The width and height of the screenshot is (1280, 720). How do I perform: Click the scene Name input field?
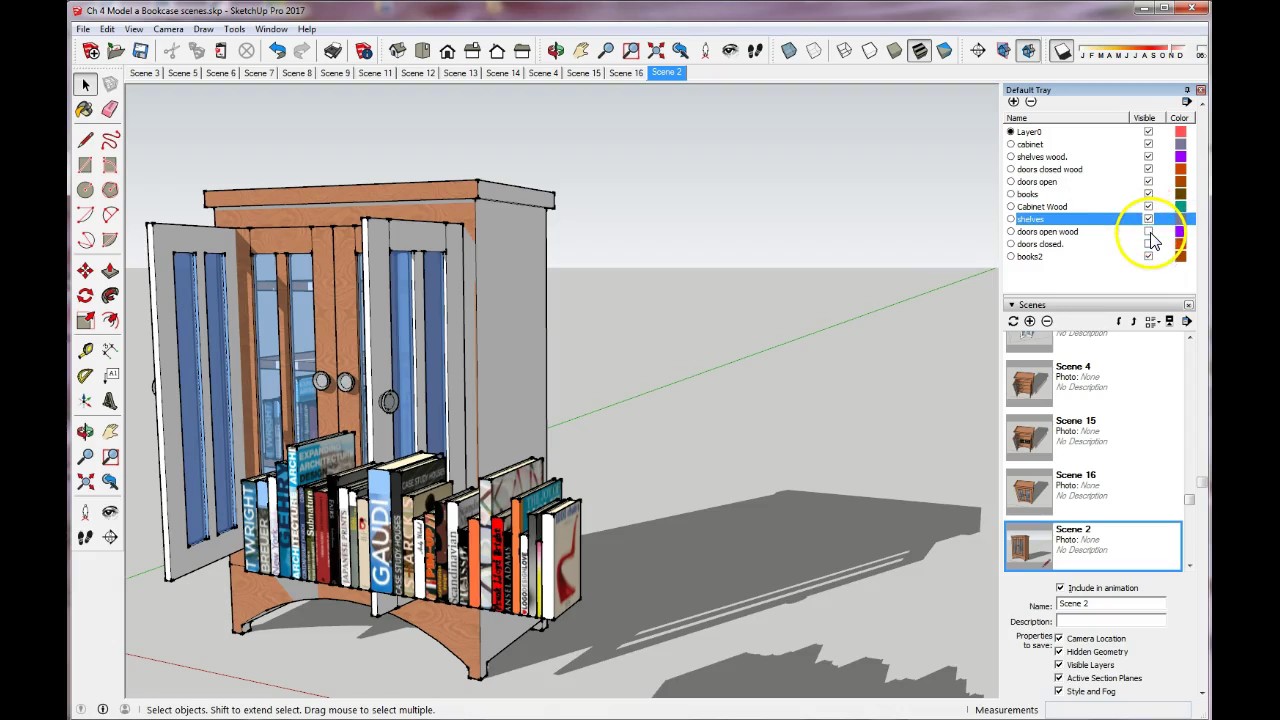click(1111, 604)
